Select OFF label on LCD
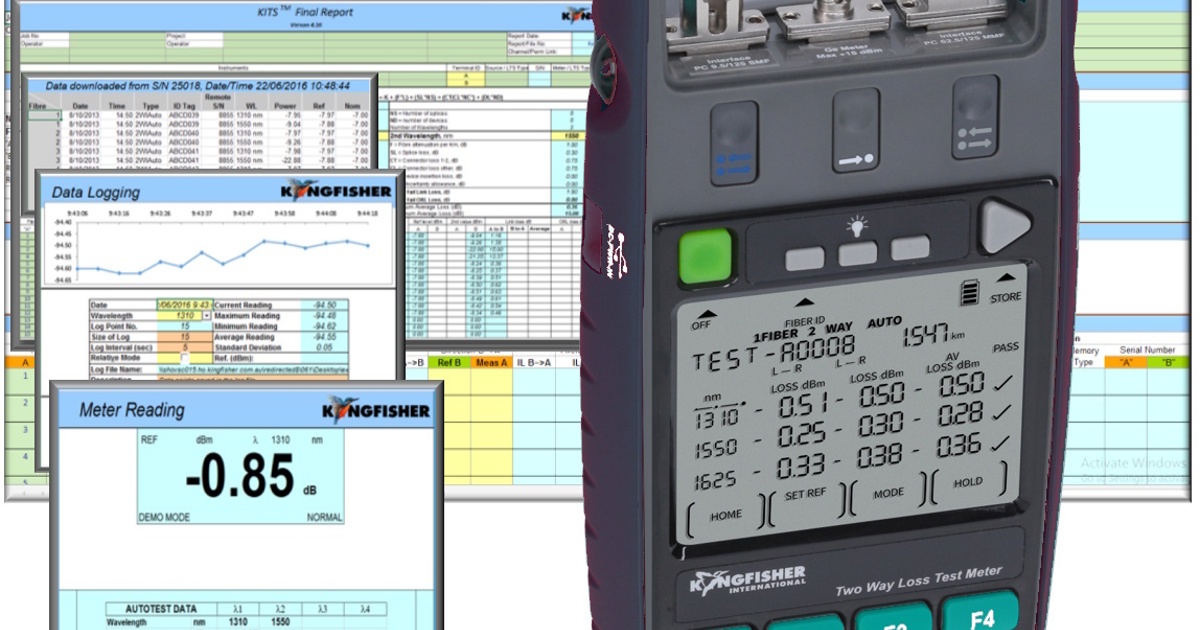 click(x=700, y=325)
